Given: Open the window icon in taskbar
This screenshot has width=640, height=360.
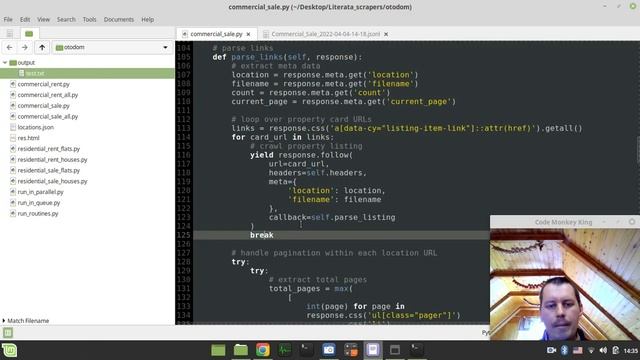Looking at the screenshot, I should 395,350.
